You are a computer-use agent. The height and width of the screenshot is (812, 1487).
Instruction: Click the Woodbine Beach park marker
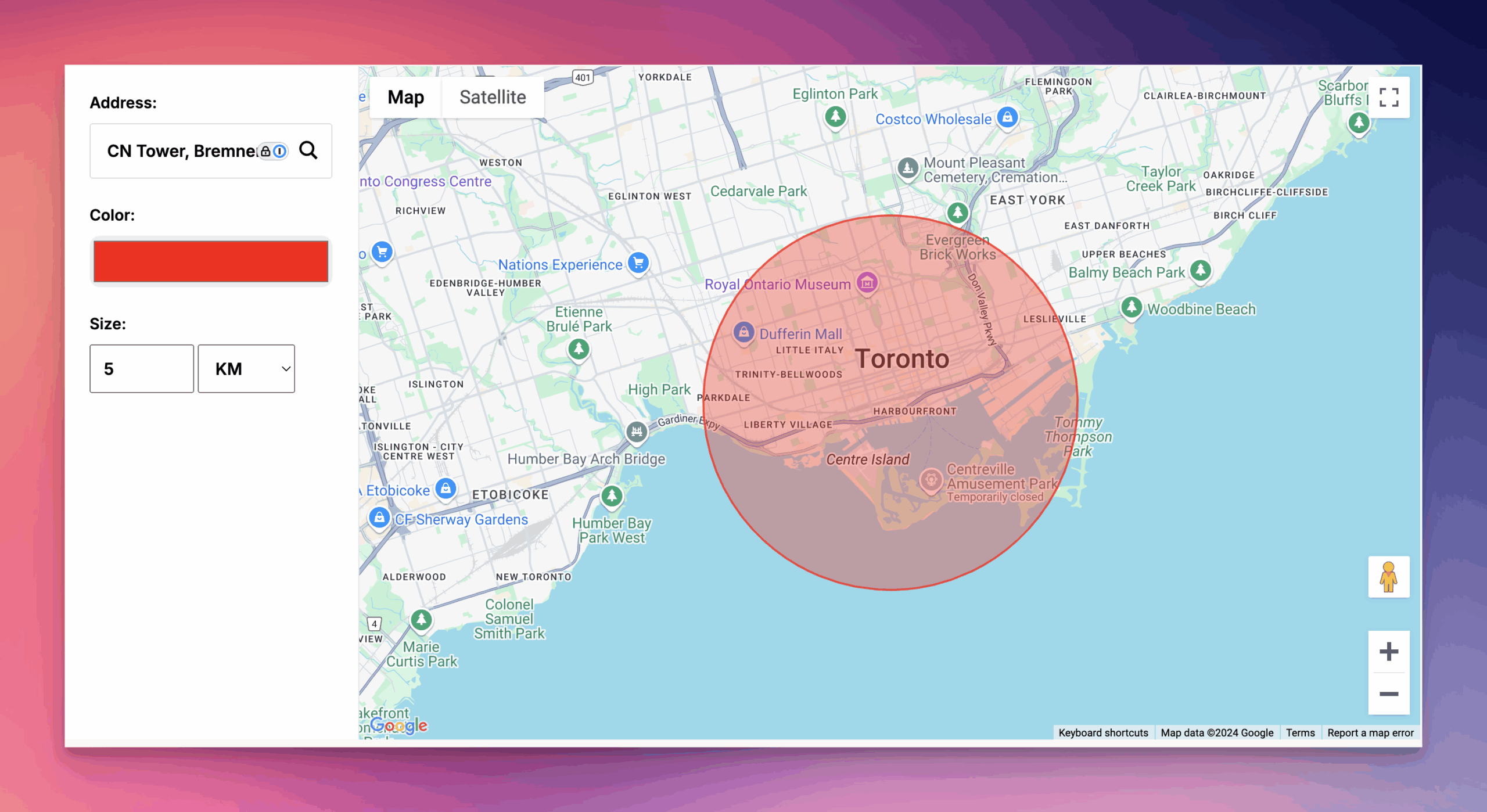1131,307
